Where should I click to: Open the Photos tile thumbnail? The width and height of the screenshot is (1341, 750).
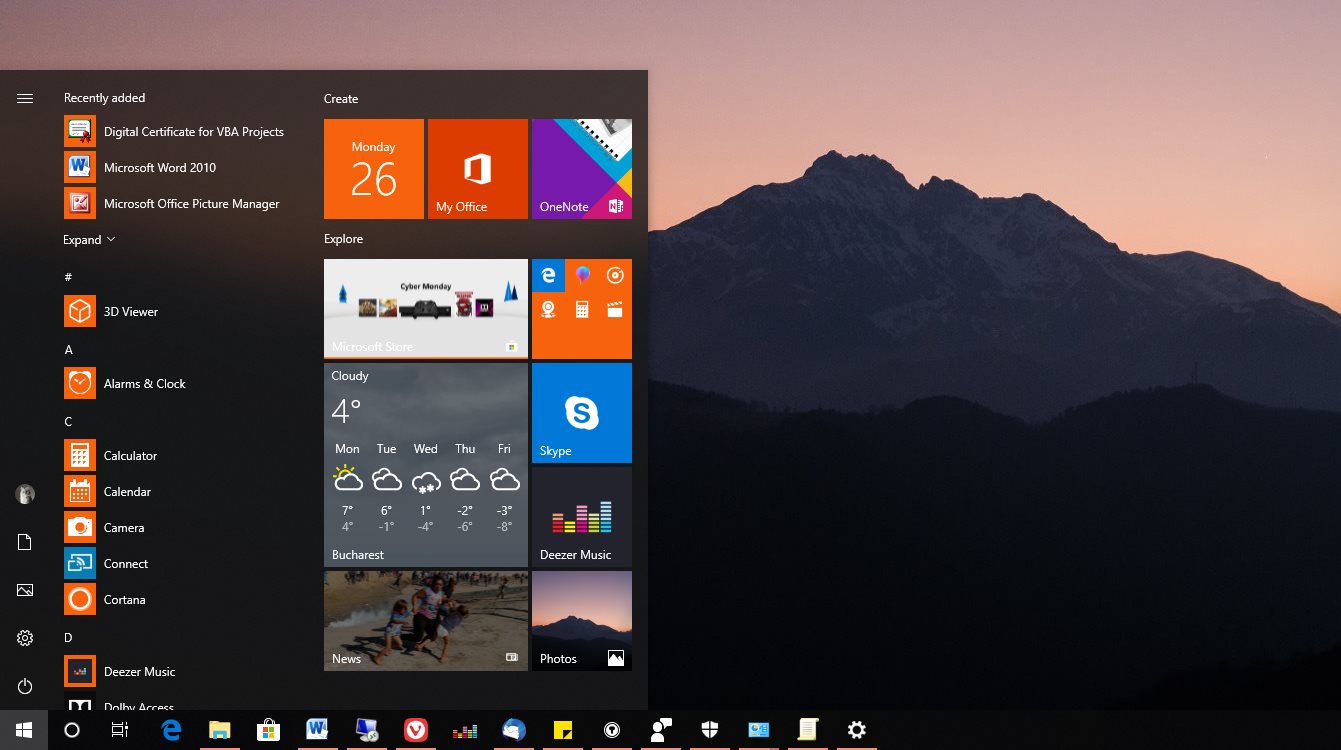point(581,620)
